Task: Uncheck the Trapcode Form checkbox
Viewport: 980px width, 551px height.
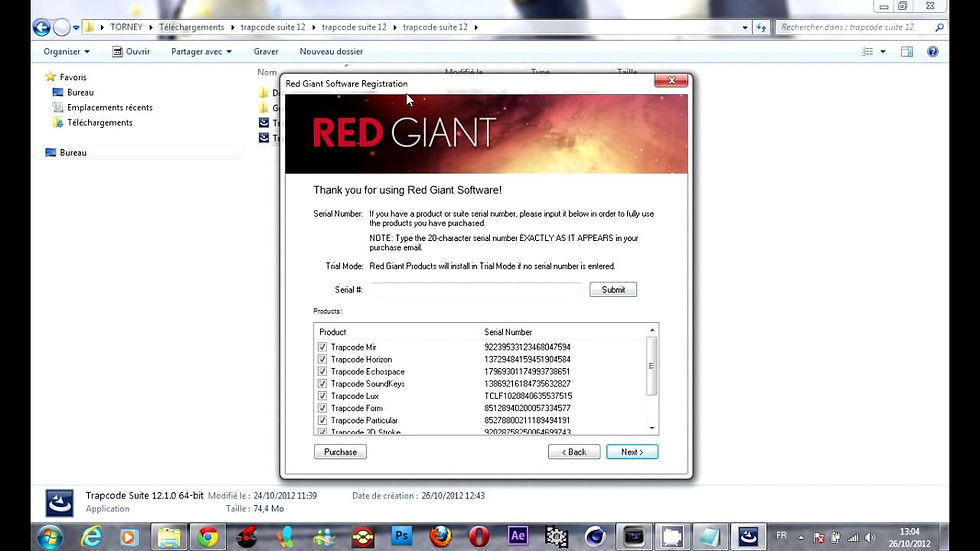Action: click(x=322, y=408)
